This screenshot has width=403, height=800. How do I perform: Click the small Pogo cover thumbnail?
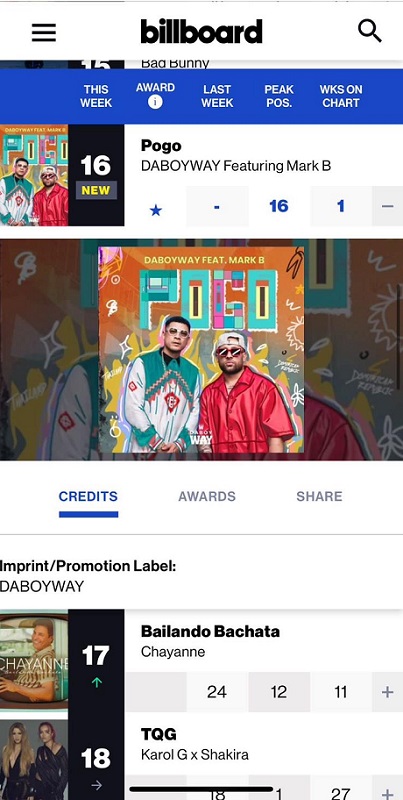coord(34,175)
